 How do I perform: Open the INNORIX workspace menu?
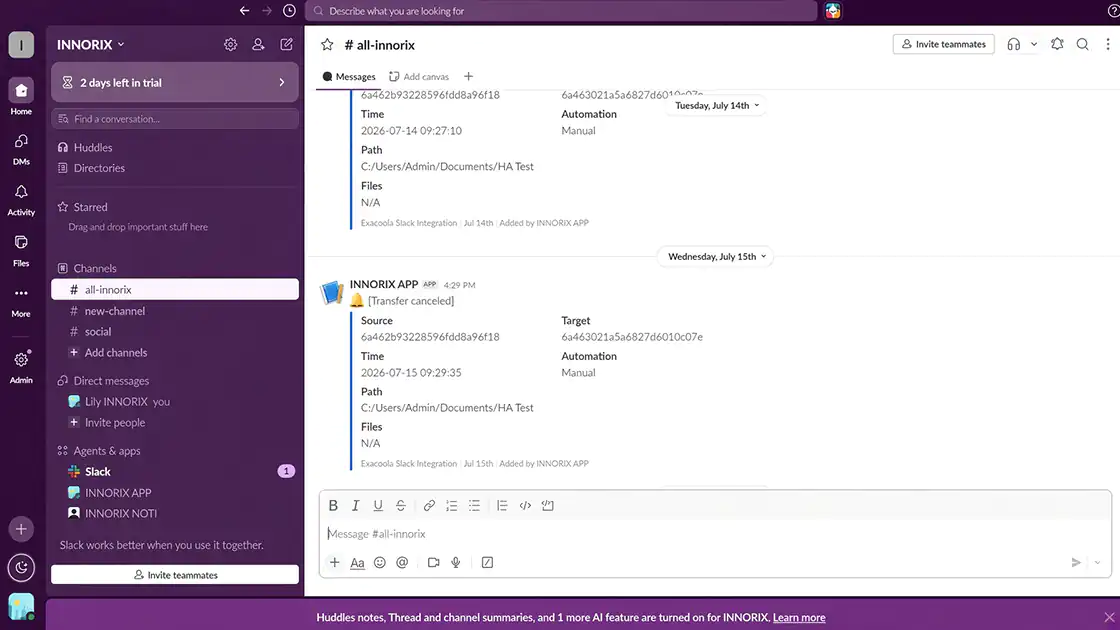coord(91,44)
